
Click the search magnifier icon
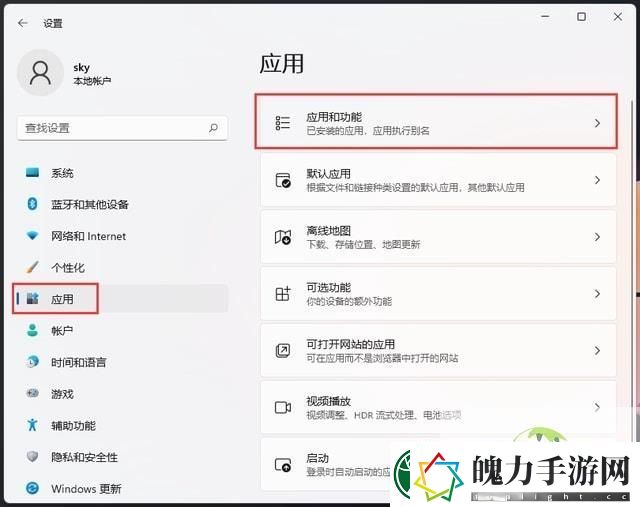[213, 128]
